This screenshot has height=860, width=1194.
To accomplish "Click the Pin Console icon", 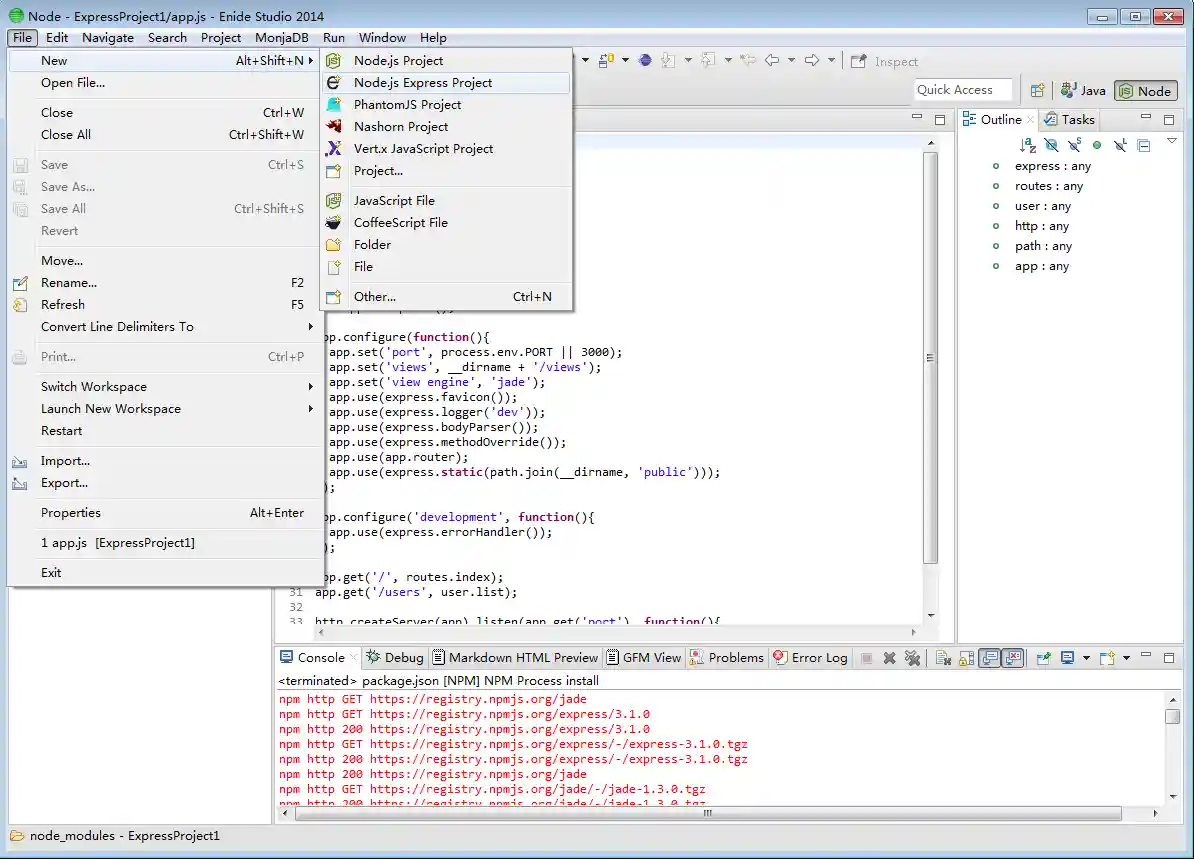I will coord(1043,658).
